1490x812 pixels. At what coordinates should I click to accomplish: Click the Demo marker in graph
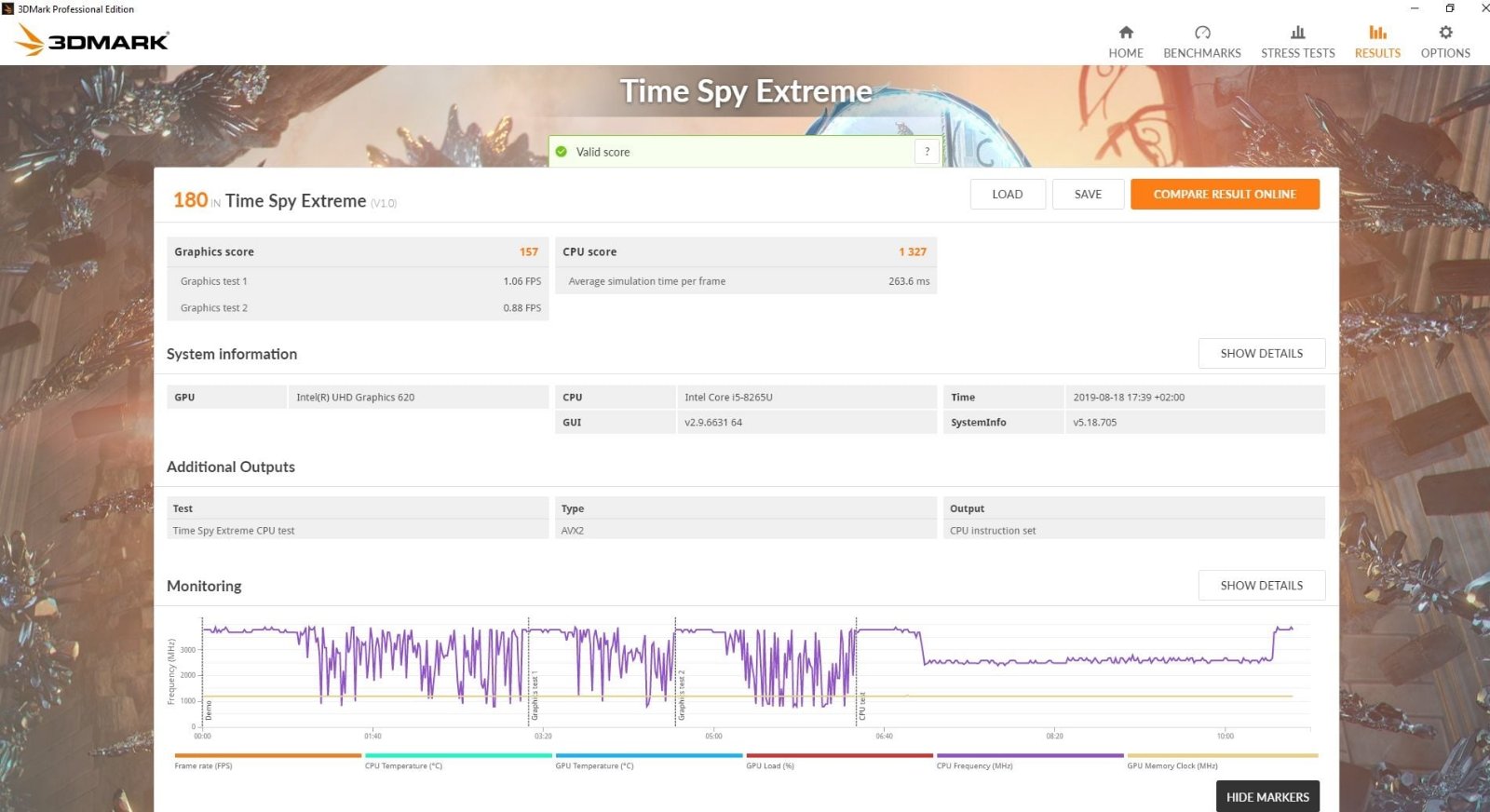pyautogui.click(x=209, y=710)
